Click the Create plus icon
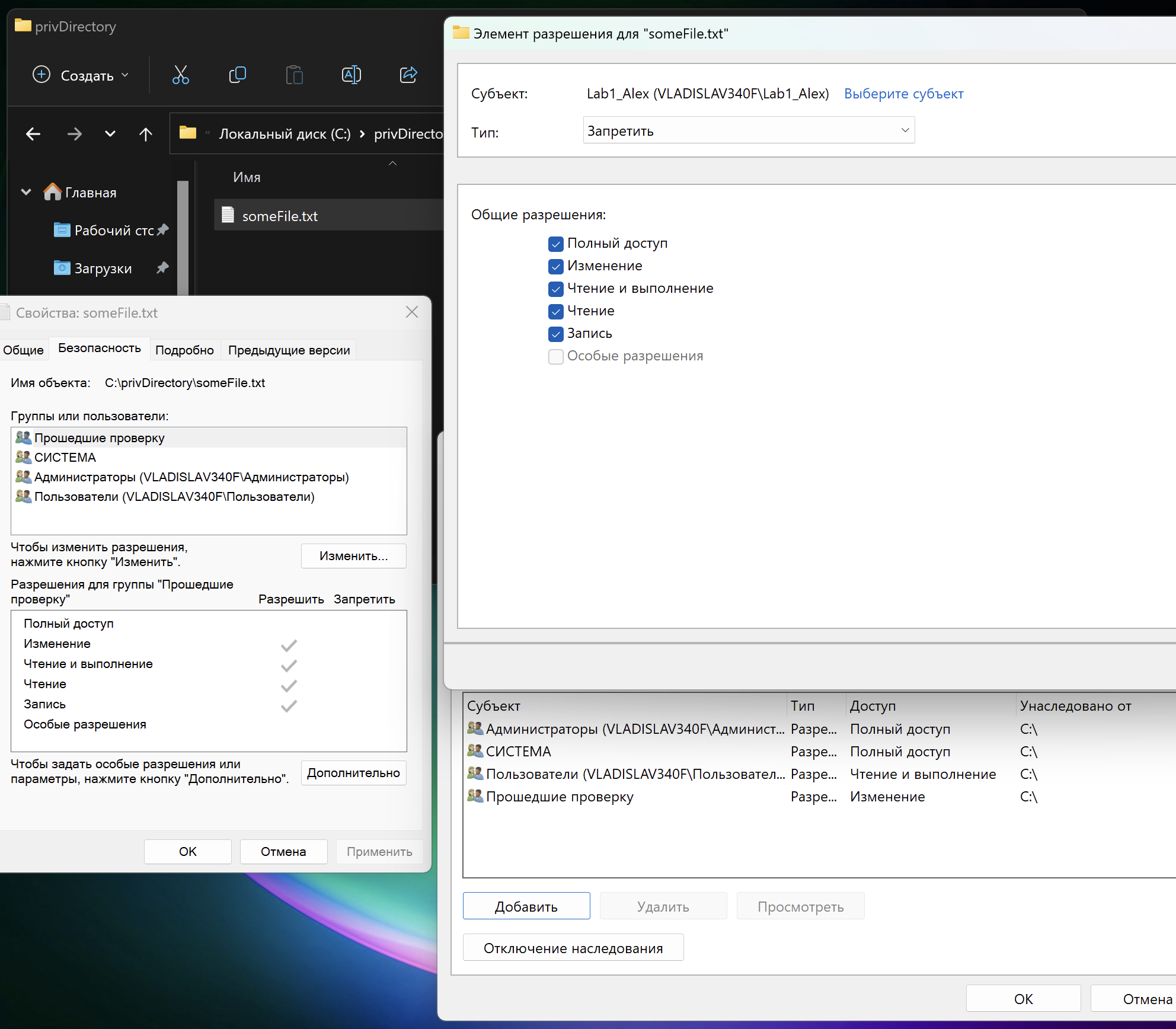 click(x=41, y=75)
